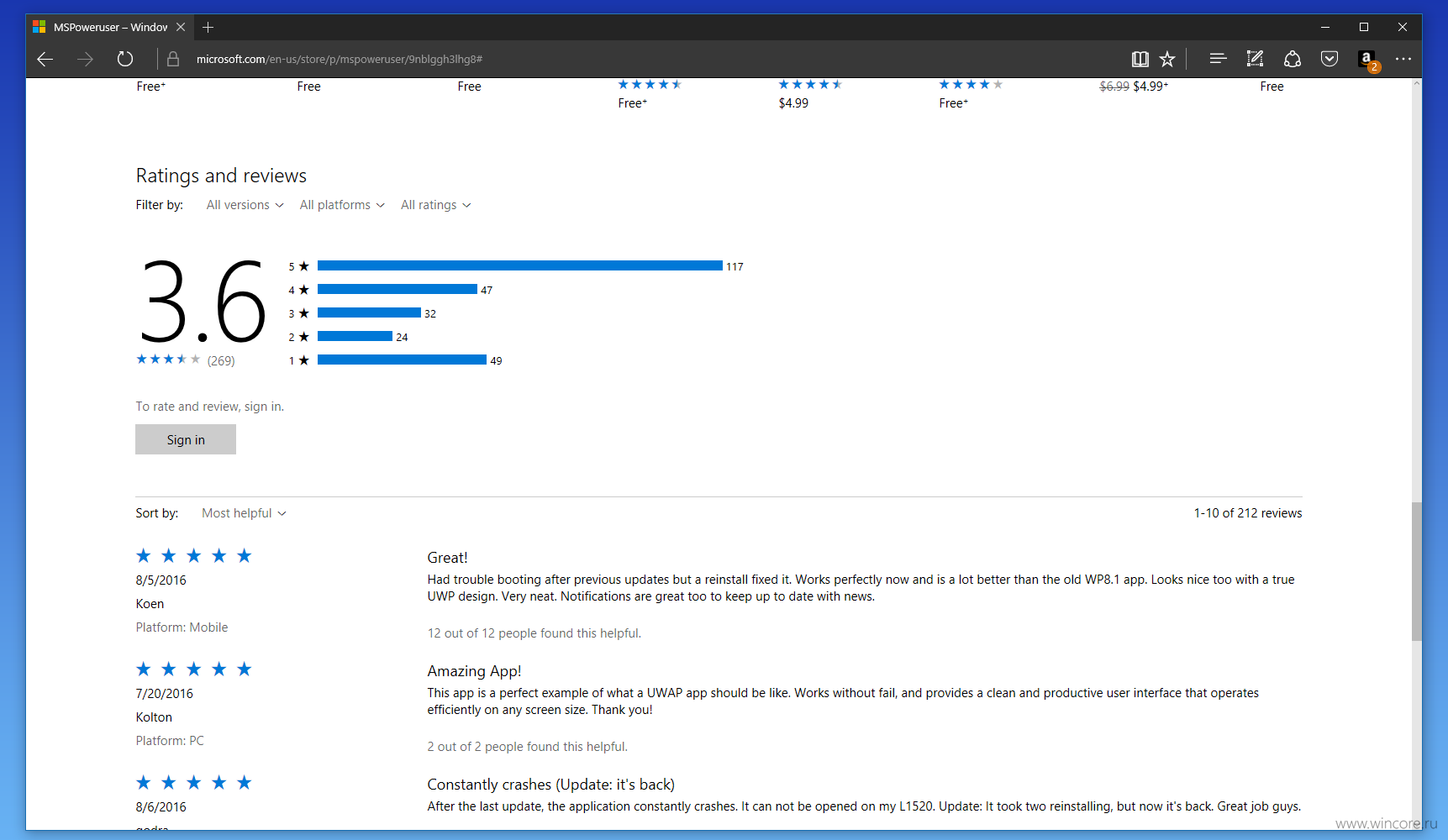1448x840 pixels.
Task: Maximize the Edge browser window
Action: pyautogui.click(x=1364, y=27)
